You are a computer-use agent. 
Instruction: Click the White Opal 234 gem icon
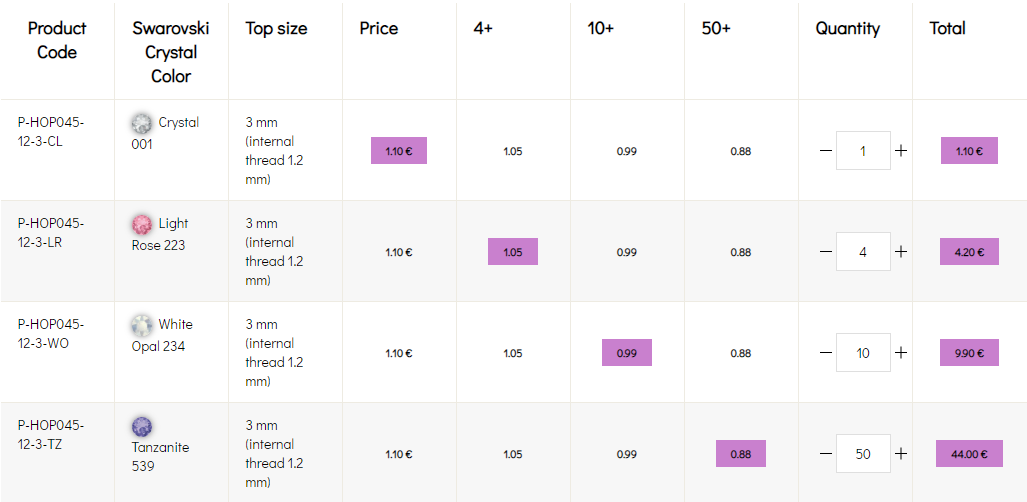pyautogui.click(x=143, y=325)
